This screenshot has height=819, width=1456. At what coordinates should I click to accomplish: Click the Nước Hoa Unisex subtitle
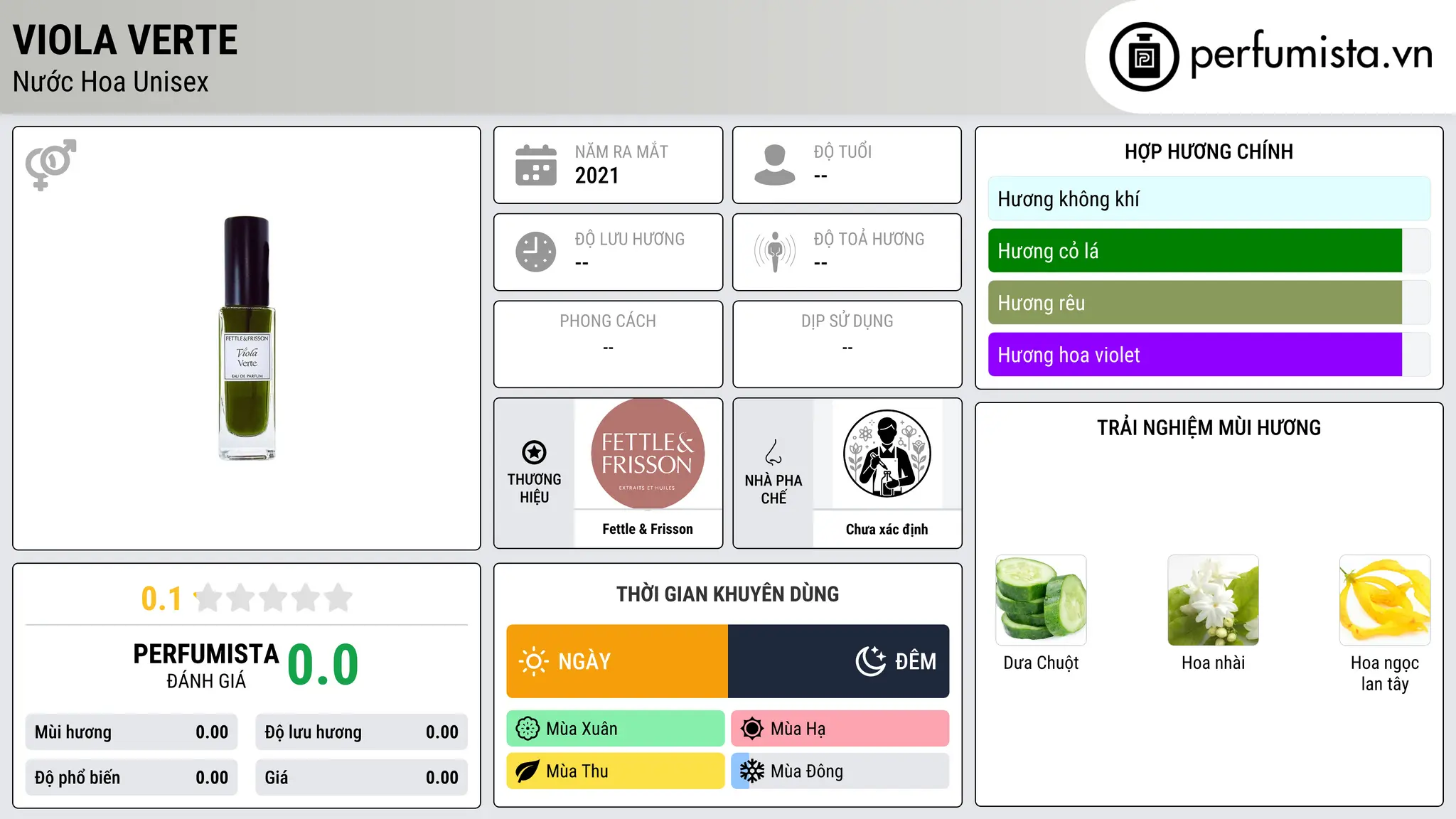(x=111, y=82)
